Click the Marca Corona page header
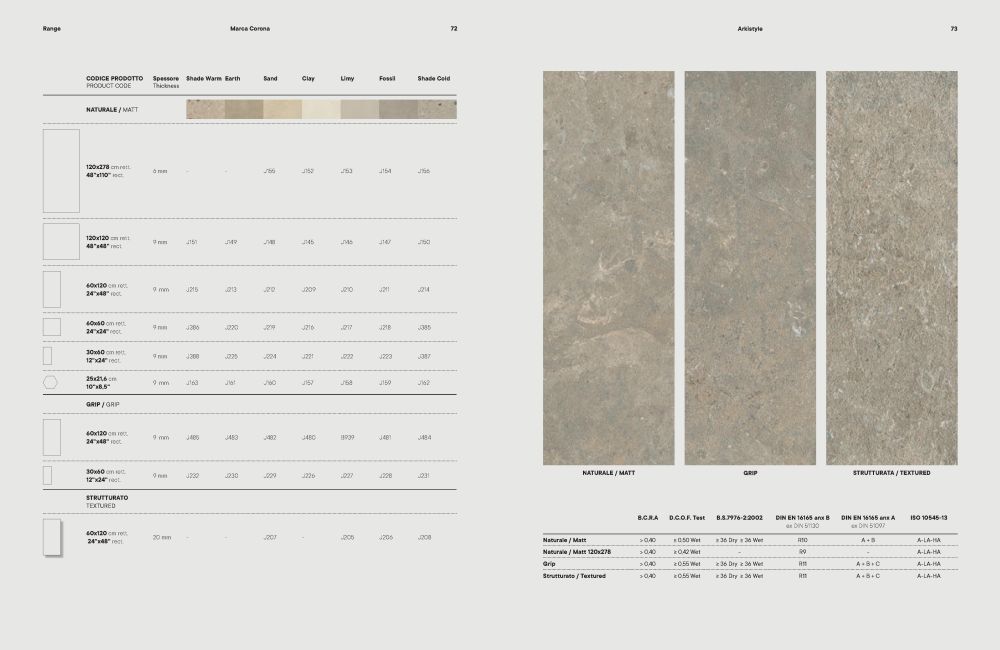The height and width of the screenshot is (650, 1000). (x=250, y=29)
